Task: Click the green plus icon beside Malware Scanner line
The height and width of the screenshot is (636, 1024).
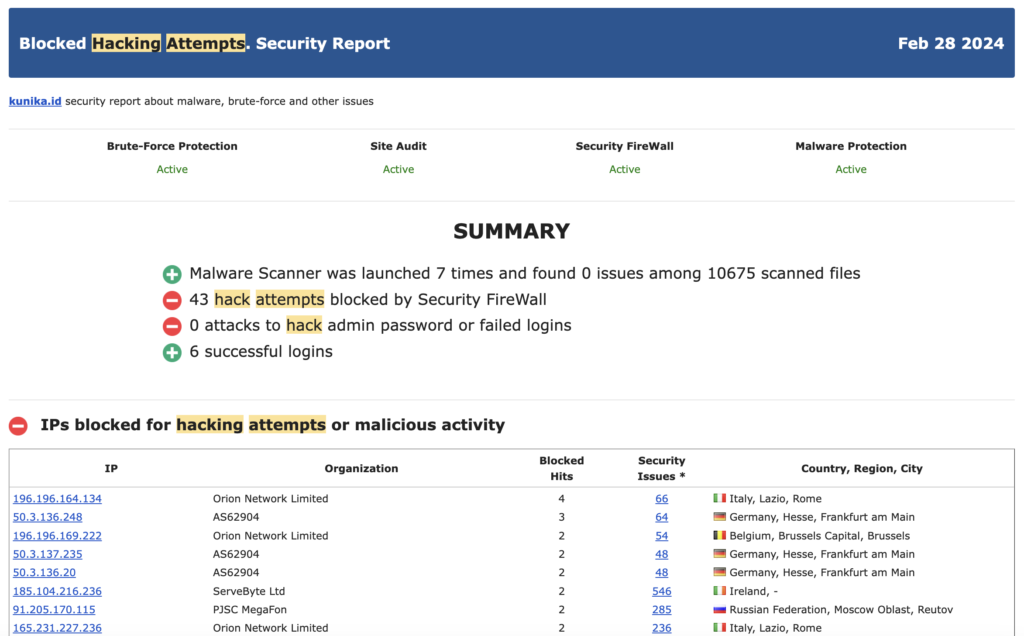Action: (172, 273)
